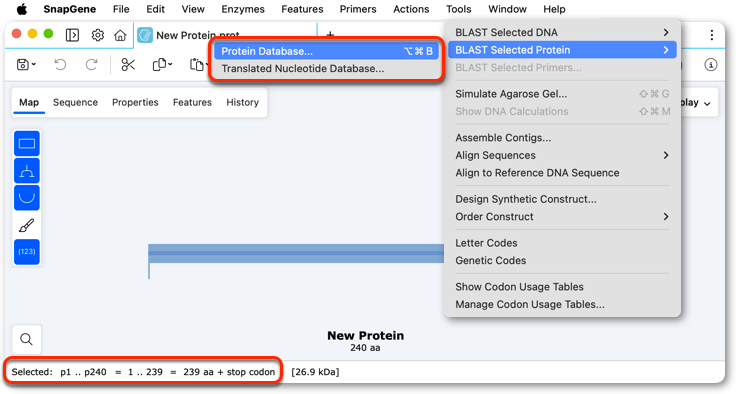Open save options dropdown arrow
The height and width of the screenshot is (394, 736).
34,64
